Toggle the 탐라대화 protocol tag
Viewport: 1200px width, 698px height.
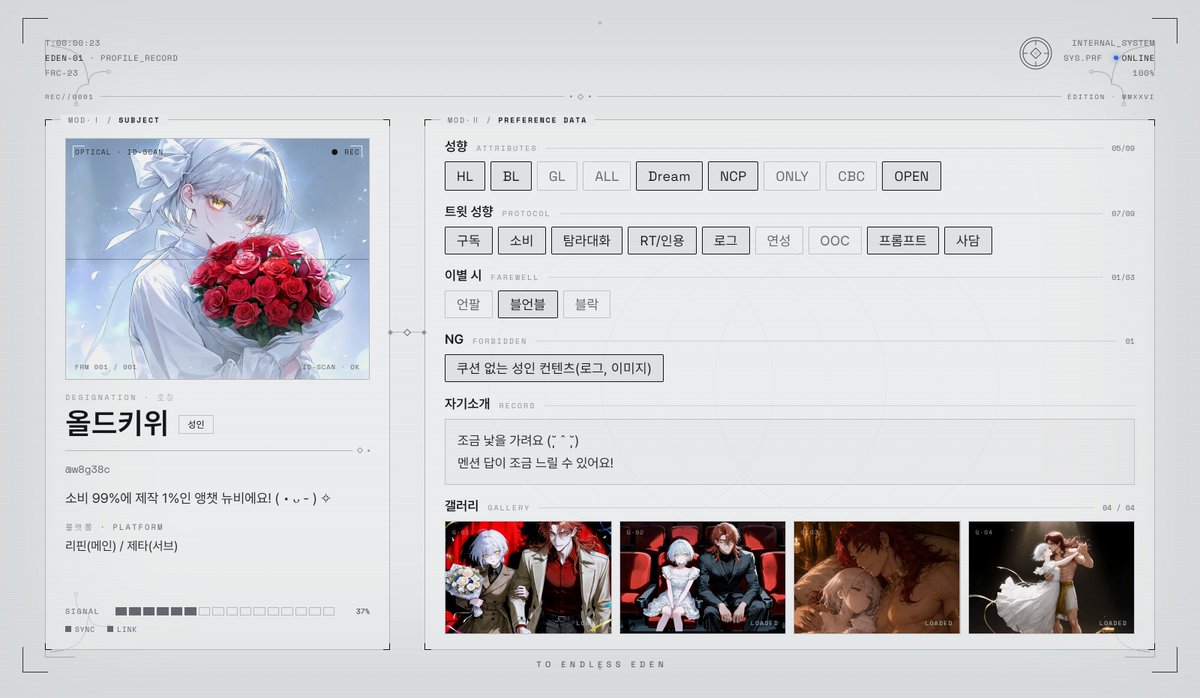(x=586, y=240)
